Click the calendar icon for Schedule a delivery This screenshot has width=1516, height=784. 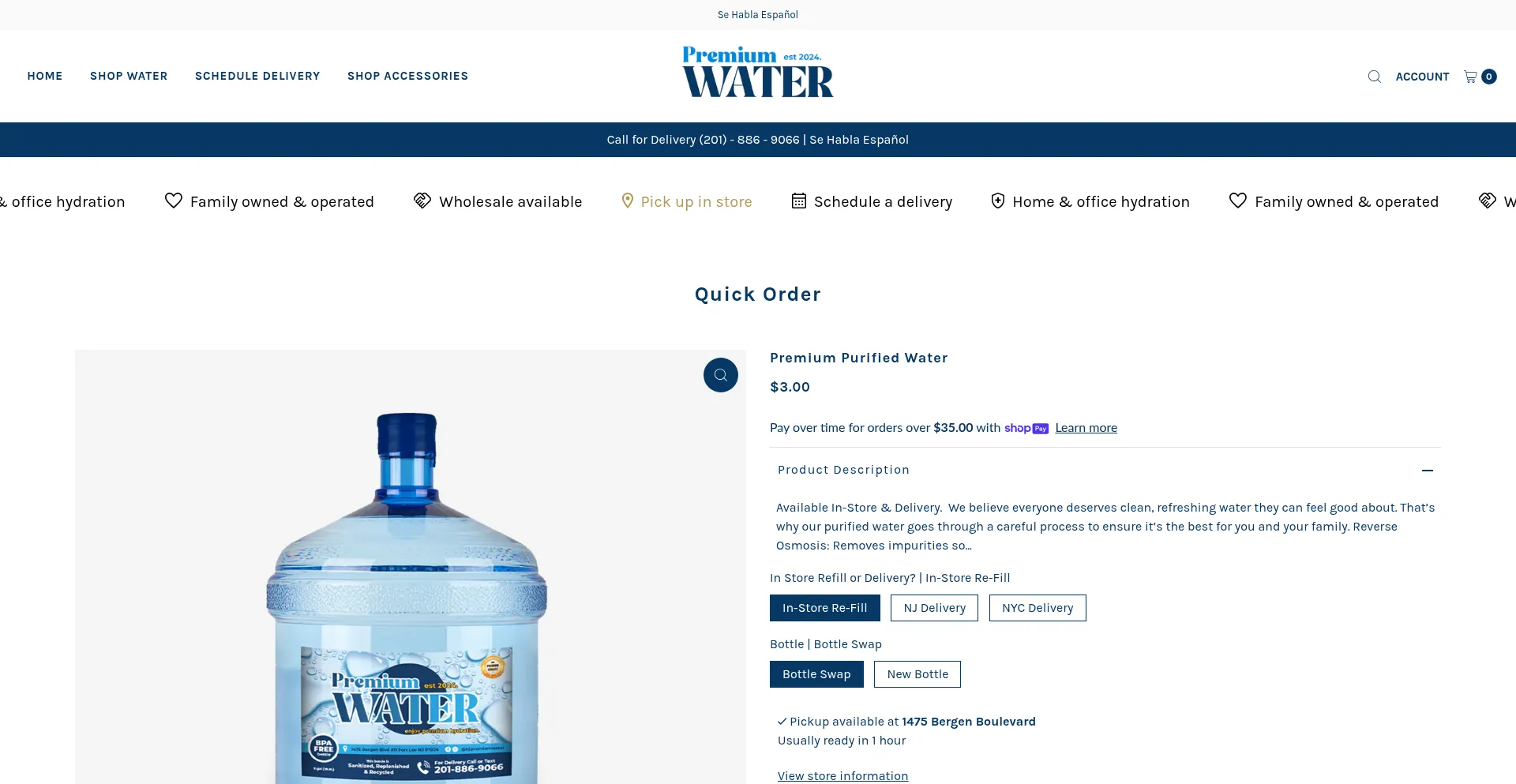tap(799, 201)
